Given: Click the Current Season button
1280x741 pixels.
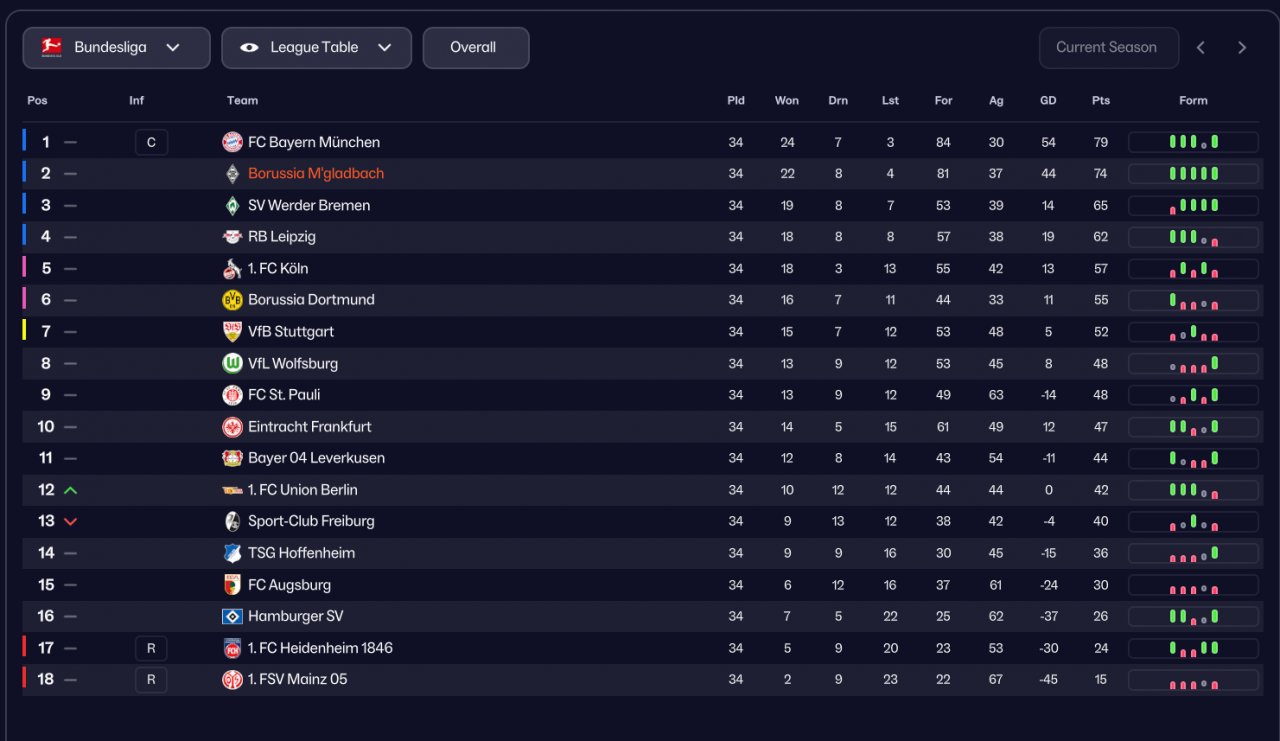Looking at the screenshot, I should click(x=1108, y=48).
